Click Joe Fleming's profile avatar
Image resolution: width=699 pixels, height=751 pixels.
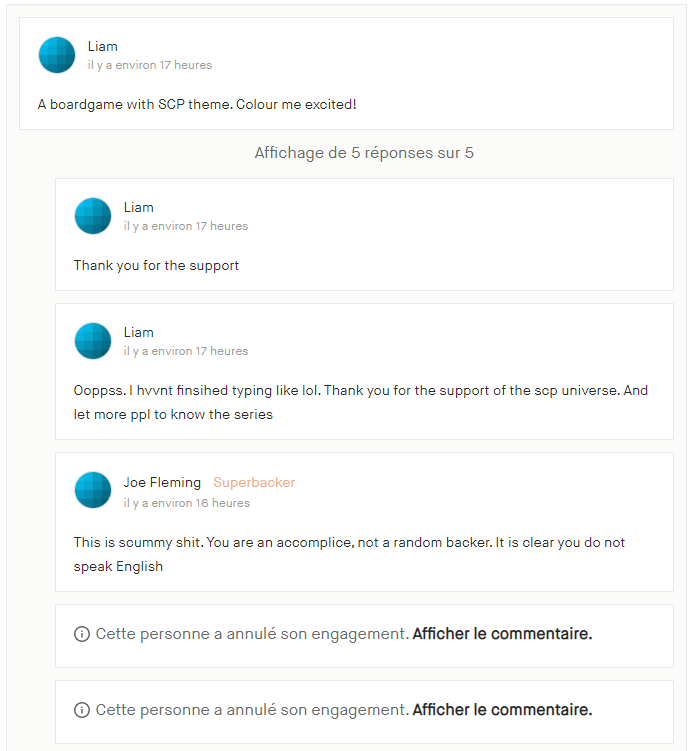pos(93,491)
